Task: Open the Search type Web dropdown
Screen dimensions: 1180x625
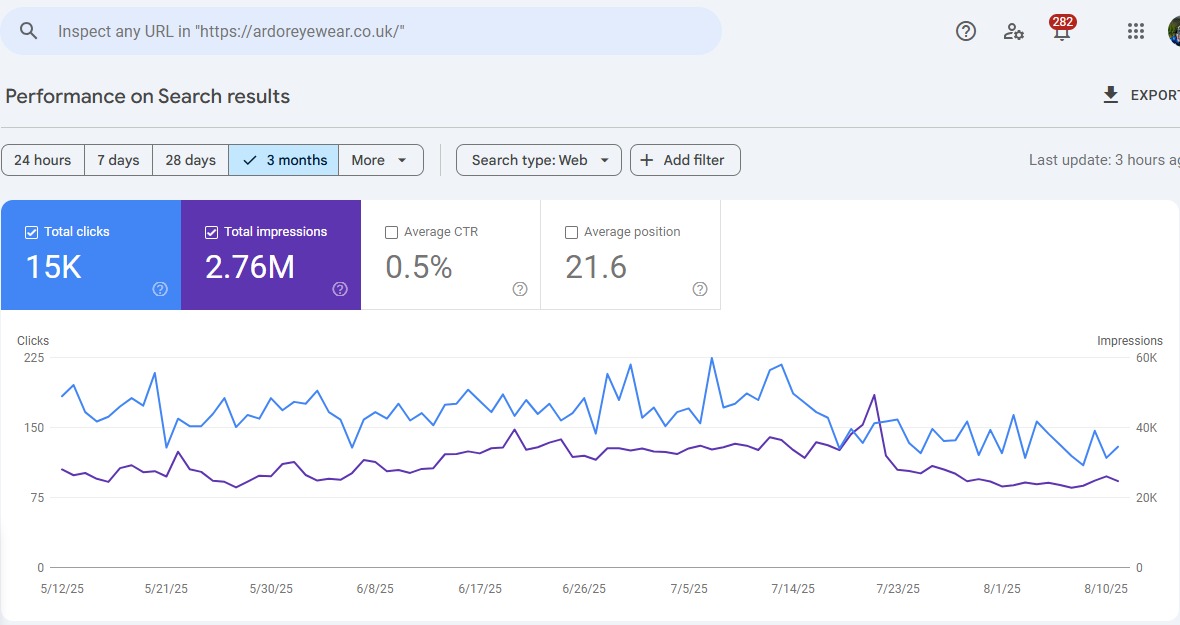Action: click(x=538, y=160)
